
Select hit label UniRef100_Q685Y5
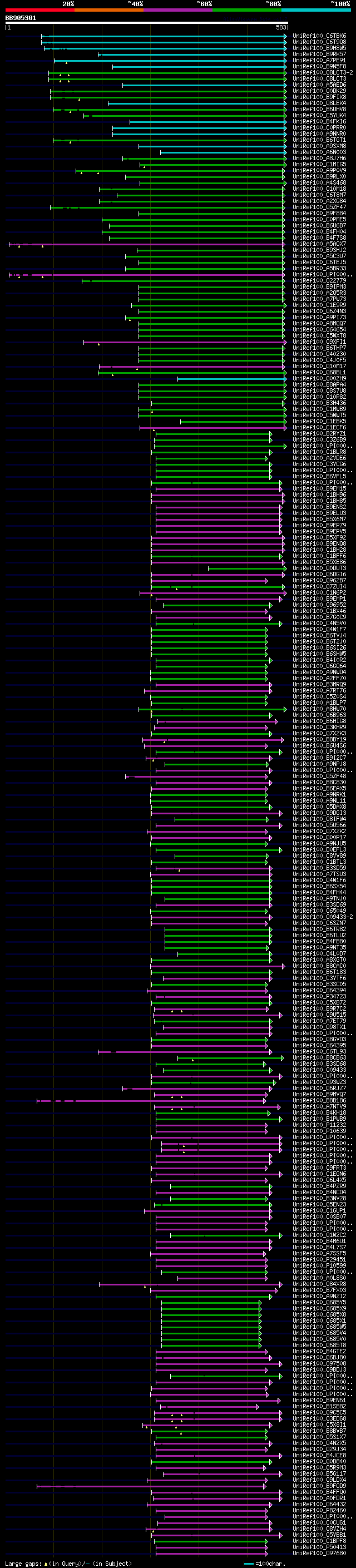coord(319,1302)
